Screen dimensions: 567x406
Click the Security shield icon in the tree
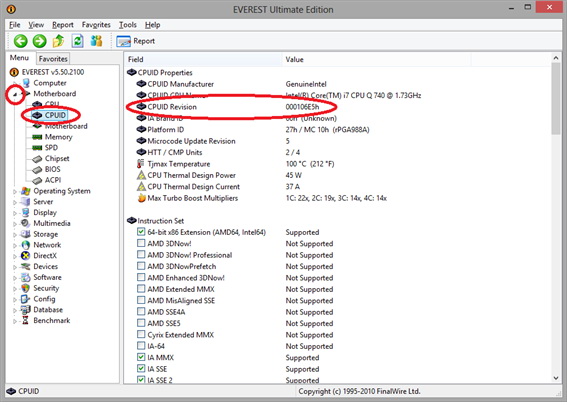[25, 288]
